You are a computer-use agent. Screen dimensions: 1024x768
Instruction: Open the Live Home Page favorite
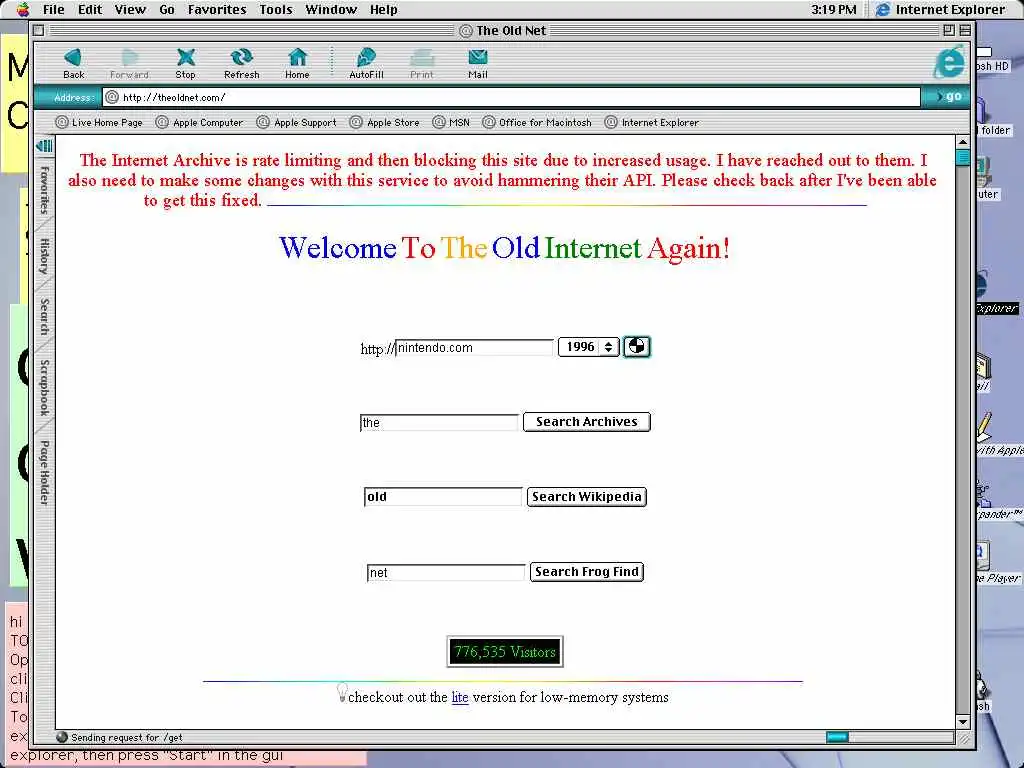[x=99, y=122]
